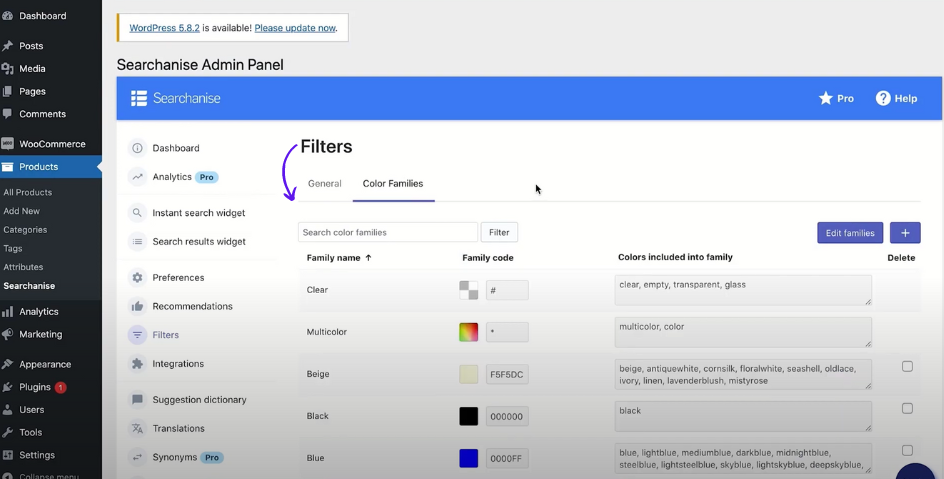Click the Media icon in sidebar
Viewport: 944px width, 479px height.
click(x=7, y=69)
